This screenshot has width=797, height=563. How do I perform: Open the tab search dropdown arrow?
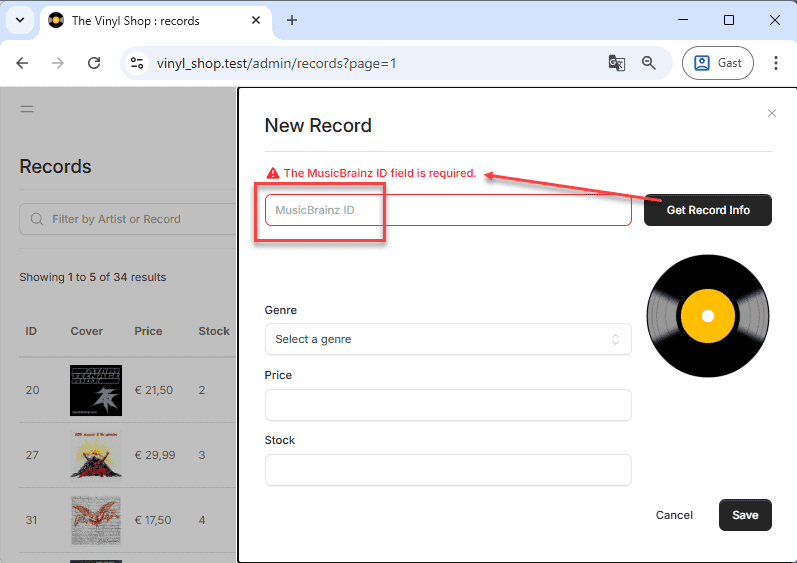[20, 20]
